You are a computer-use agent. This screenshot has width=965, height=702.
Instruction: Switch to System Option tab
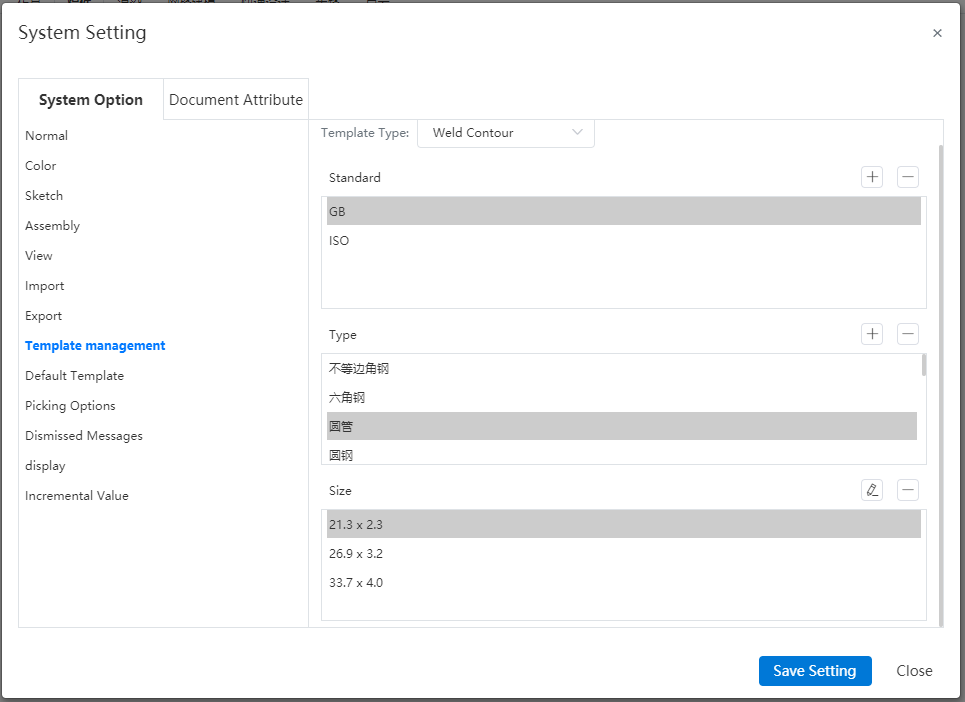tap(91, 100)
